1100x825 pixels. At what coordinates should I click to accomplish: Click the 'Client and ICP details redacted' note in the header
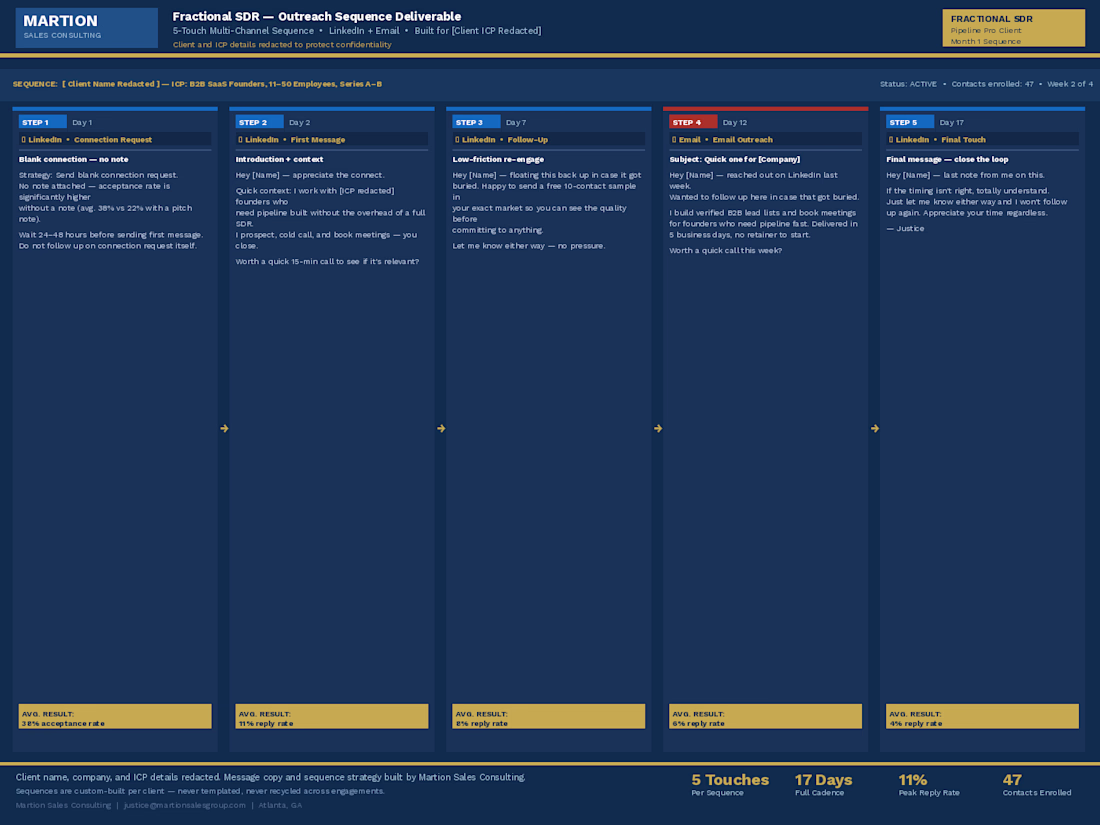[282, 44]
